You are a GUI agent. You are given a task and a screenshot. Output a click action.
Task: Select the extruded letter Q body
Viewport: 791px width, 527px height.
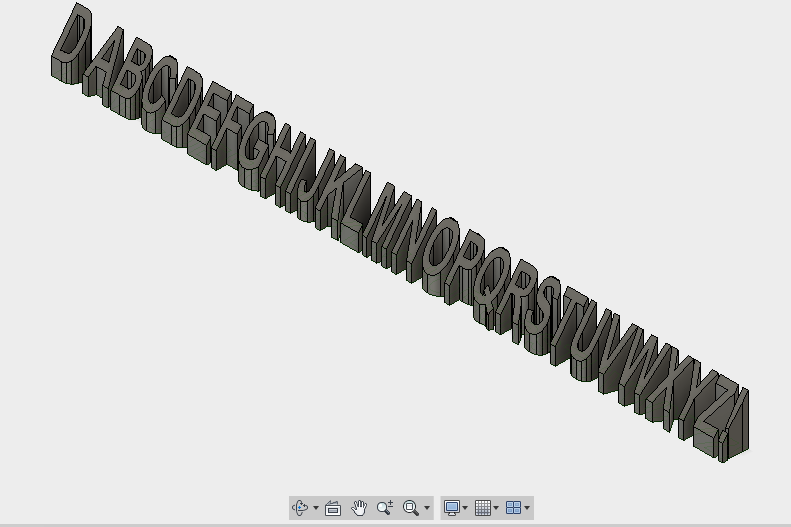[x=490, y=285]
